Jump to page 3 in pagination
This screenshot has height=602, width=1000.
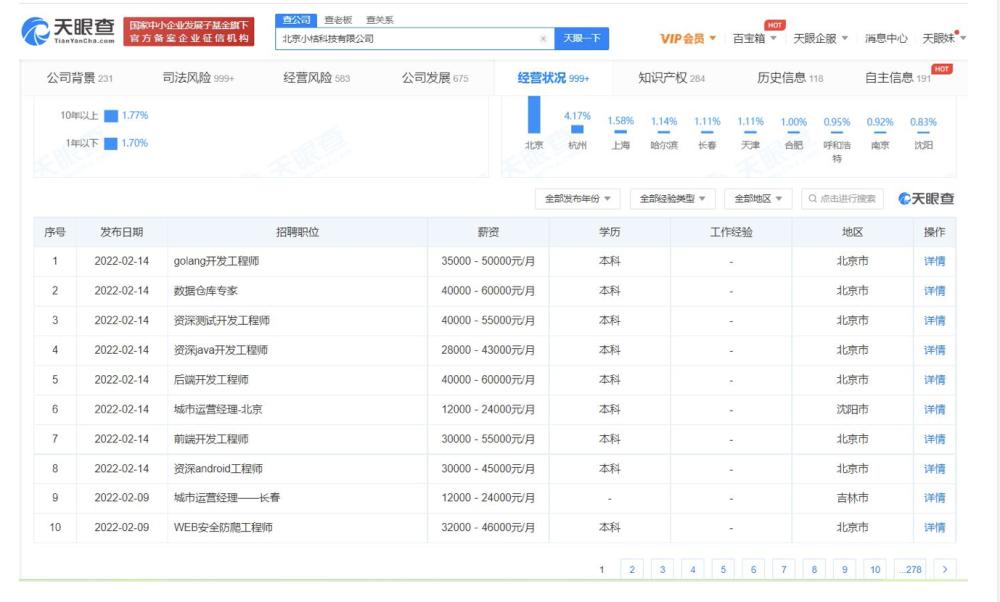(663, 569)
